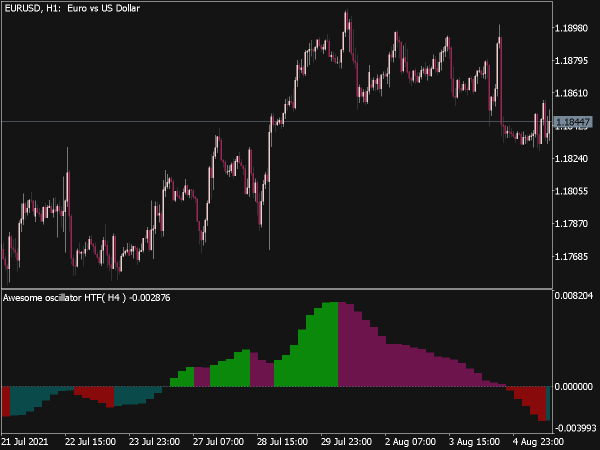
Task: Click the -0.003993 oscillator scale value
Action: pyautogui.click(x=576, y=428)
